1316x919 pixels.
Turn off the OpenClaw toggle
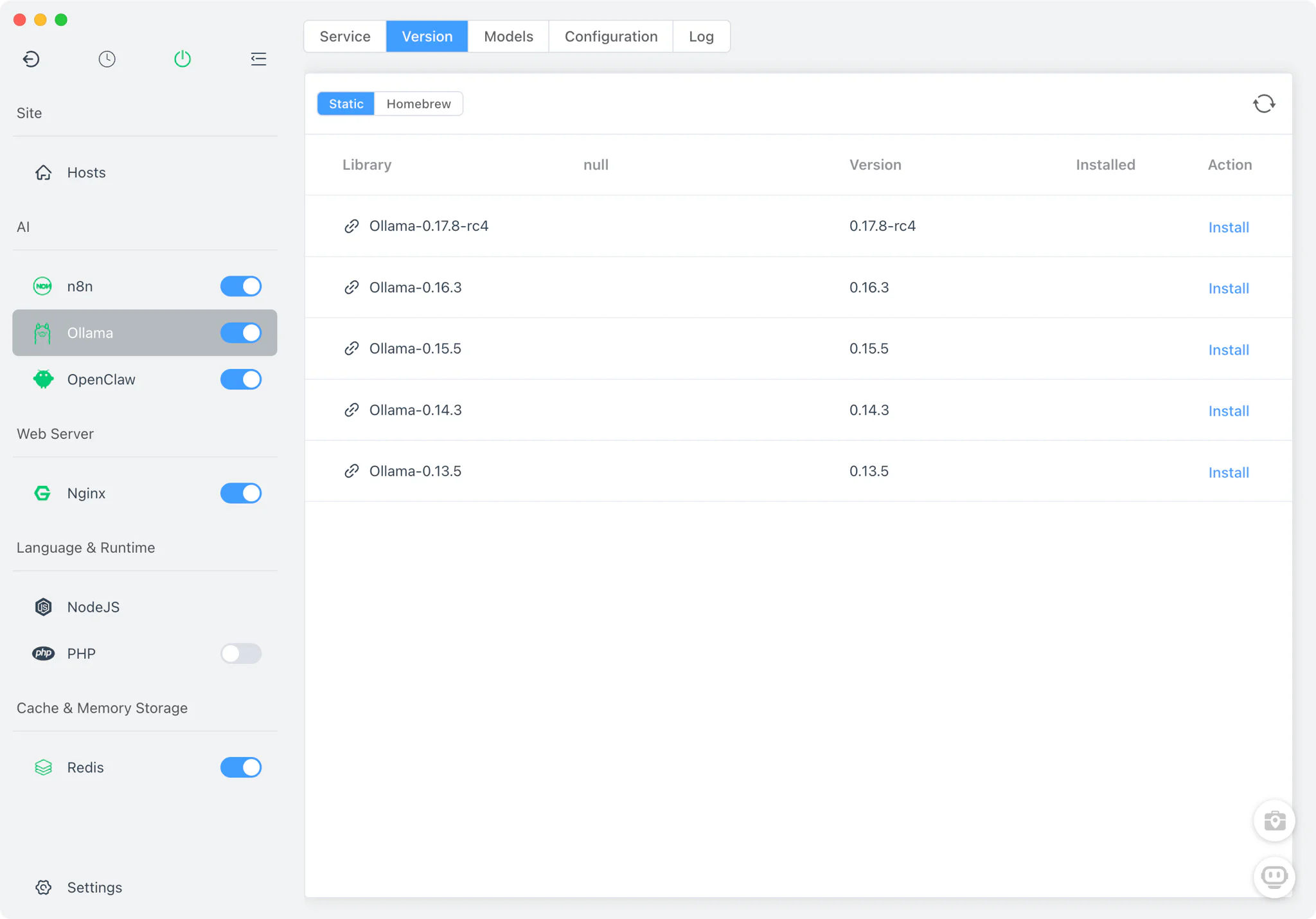(241, 379)
